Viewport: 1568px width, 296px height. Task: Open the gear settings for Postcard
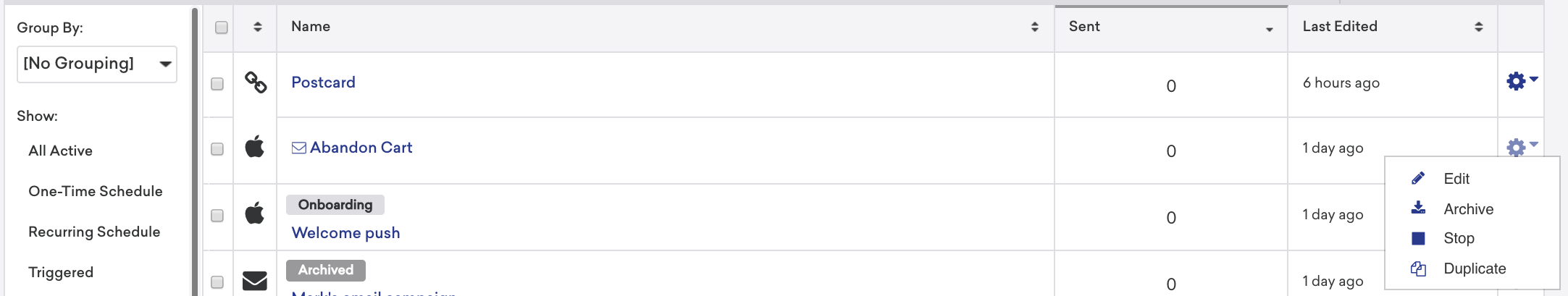1522,81
